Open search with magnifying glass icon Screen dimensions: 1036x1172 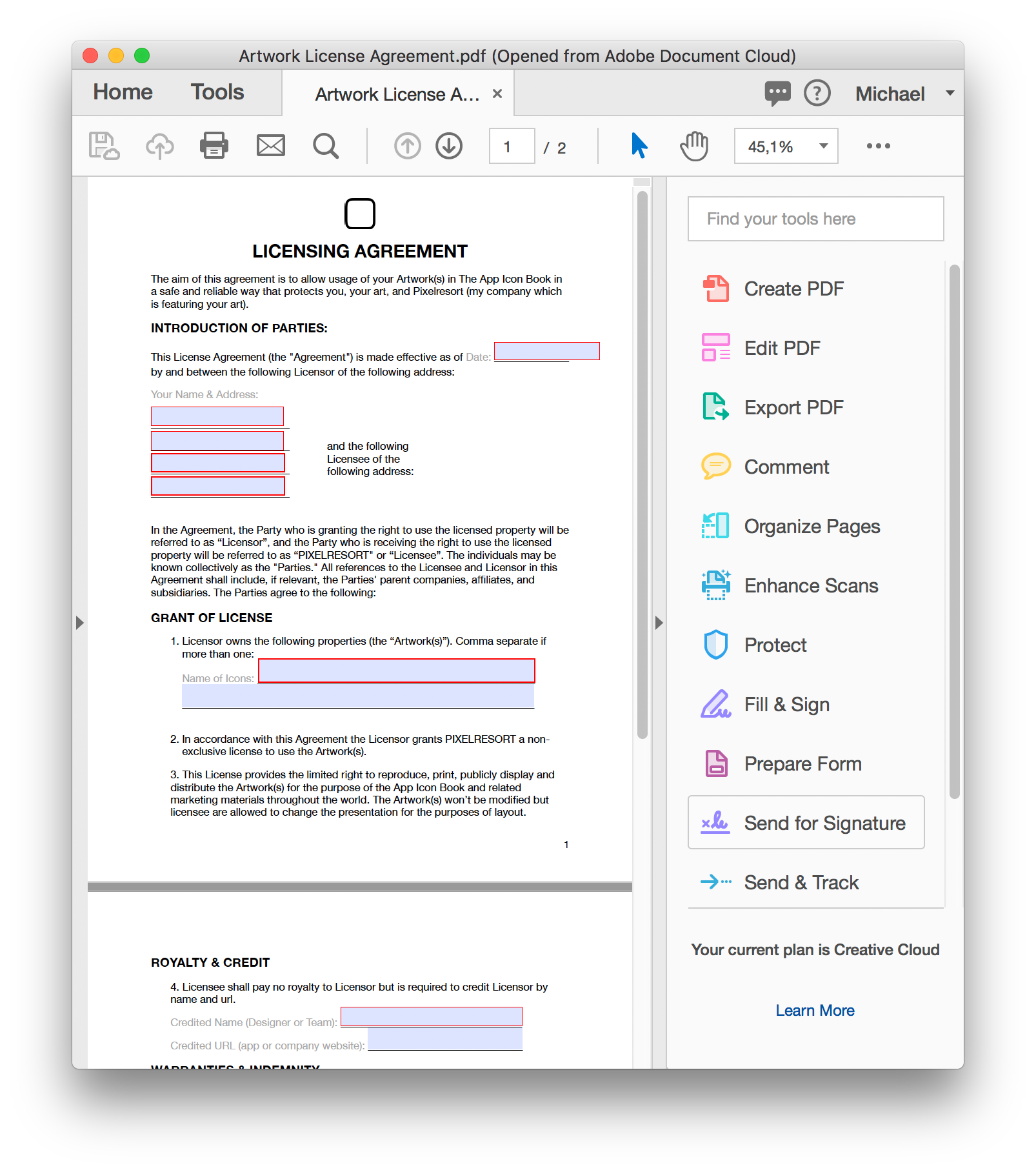pyautogui.click(x=326, y=146)
